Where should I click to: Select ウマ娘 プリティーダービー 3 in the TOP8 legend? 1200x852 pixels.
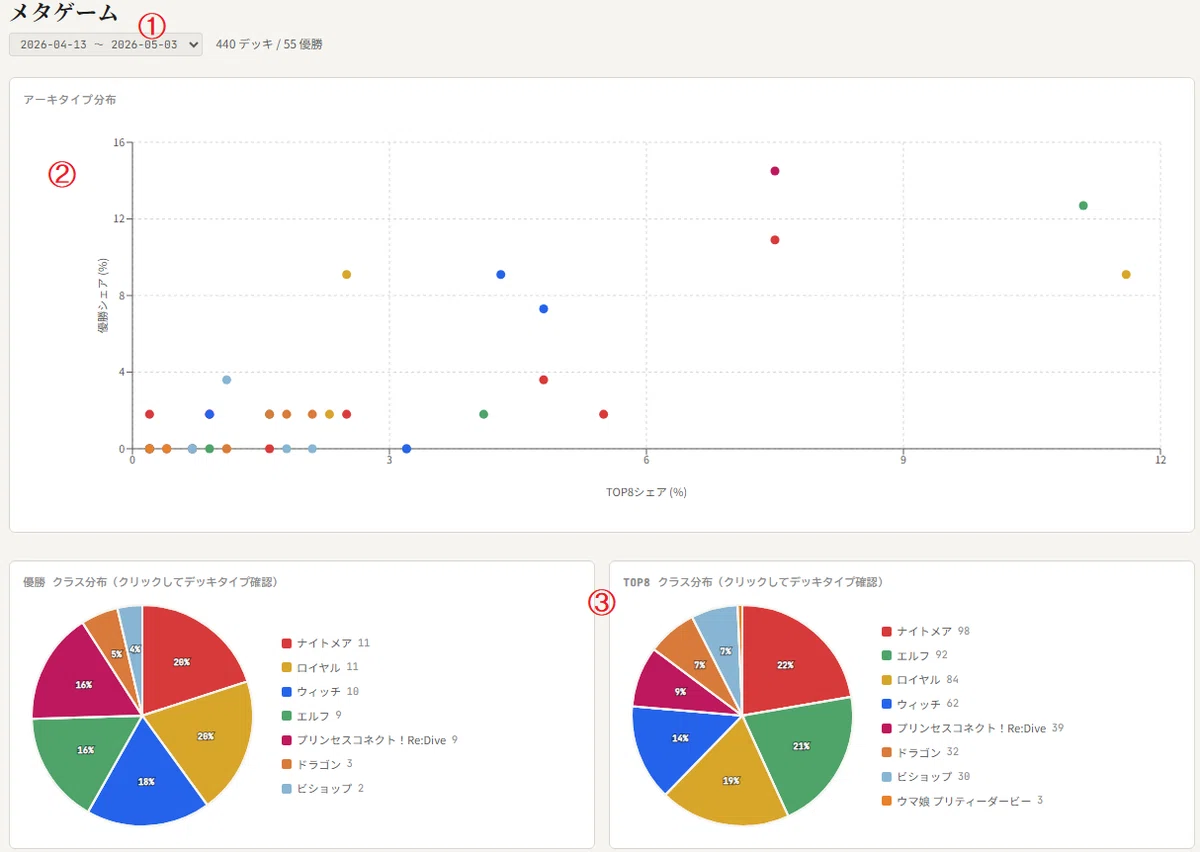(962, 801)
